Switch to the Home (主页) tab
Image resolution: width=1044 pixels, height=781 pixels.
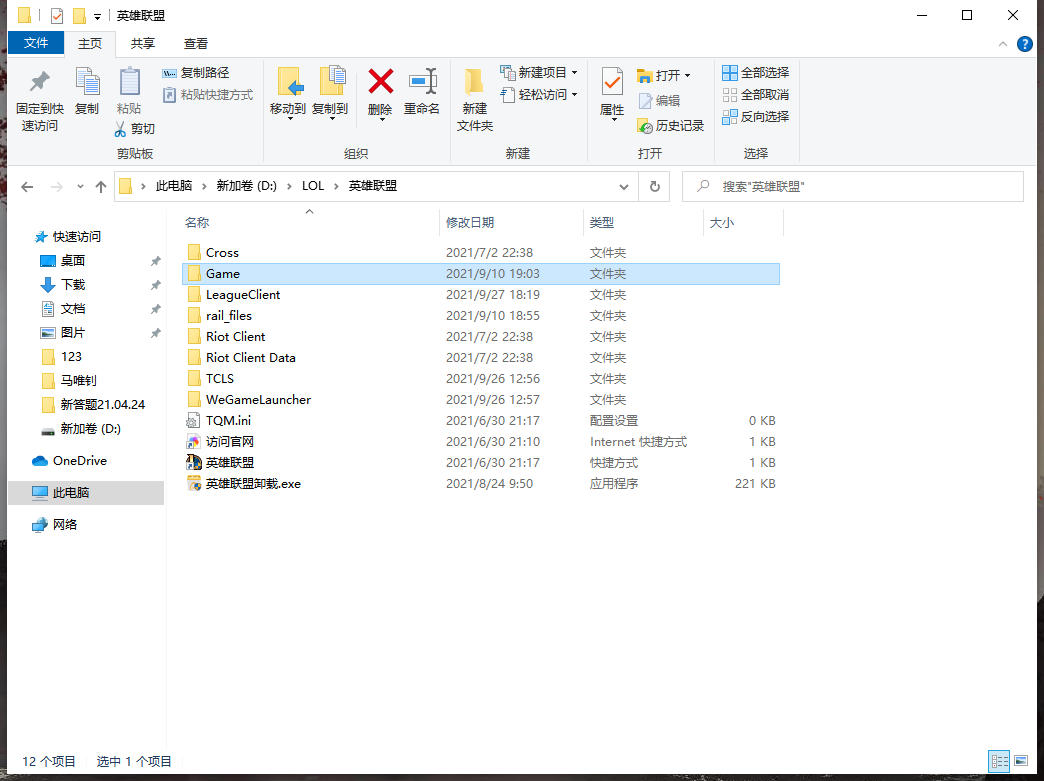tap(90, 43)
